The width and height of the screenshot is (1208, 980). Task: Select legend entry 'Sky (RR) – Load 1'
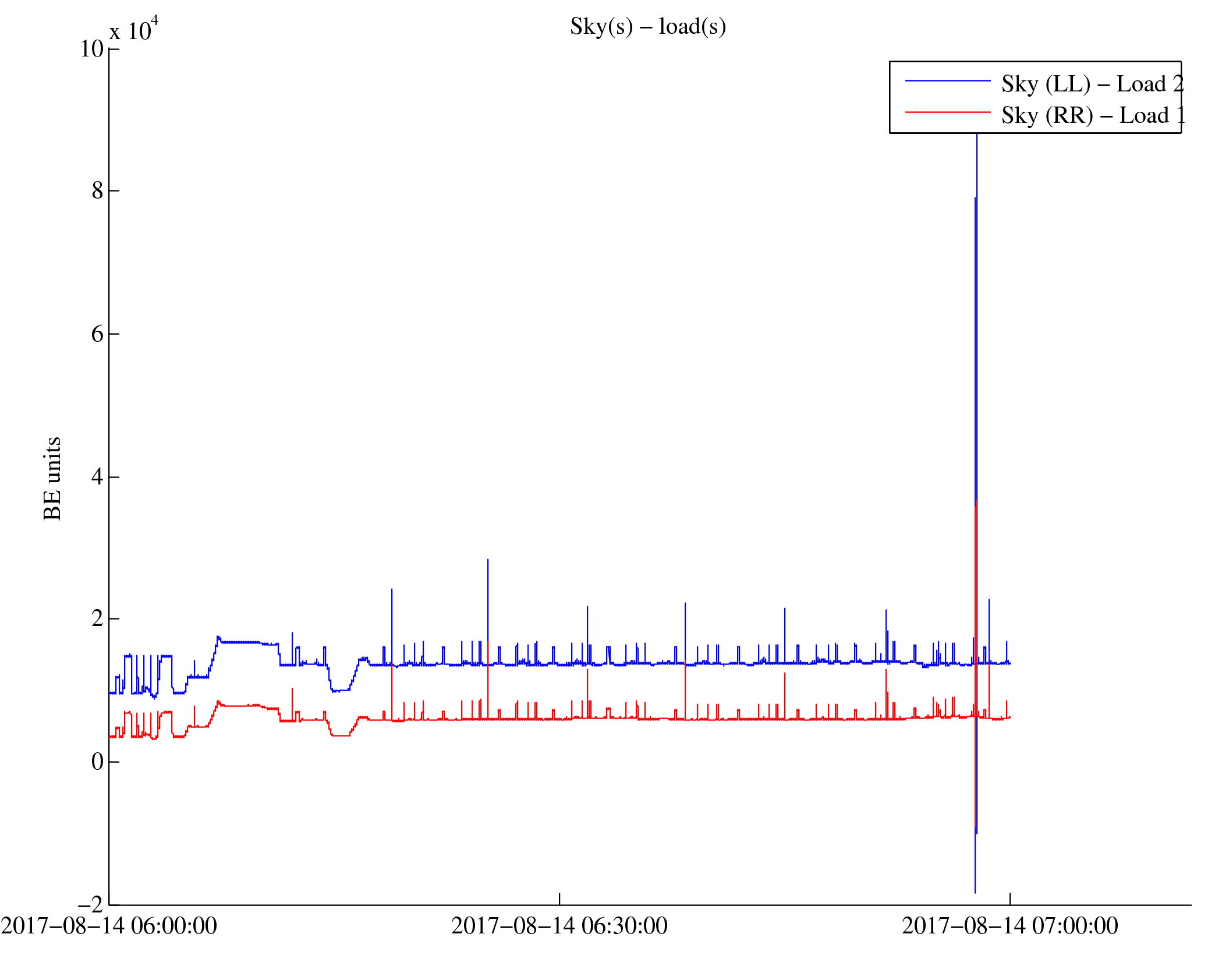[x=1094, y=115]
